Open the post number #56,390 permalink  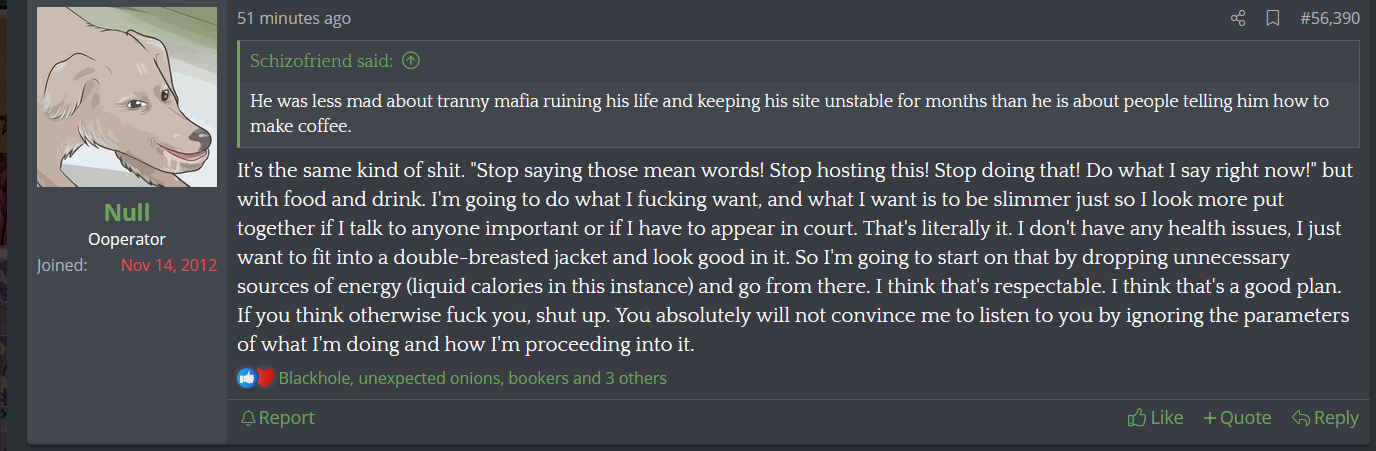point(1328,18)
